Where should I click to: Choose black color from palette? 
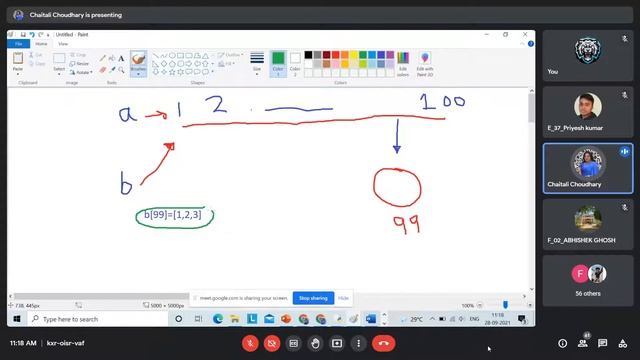click(x=308, y=55)
